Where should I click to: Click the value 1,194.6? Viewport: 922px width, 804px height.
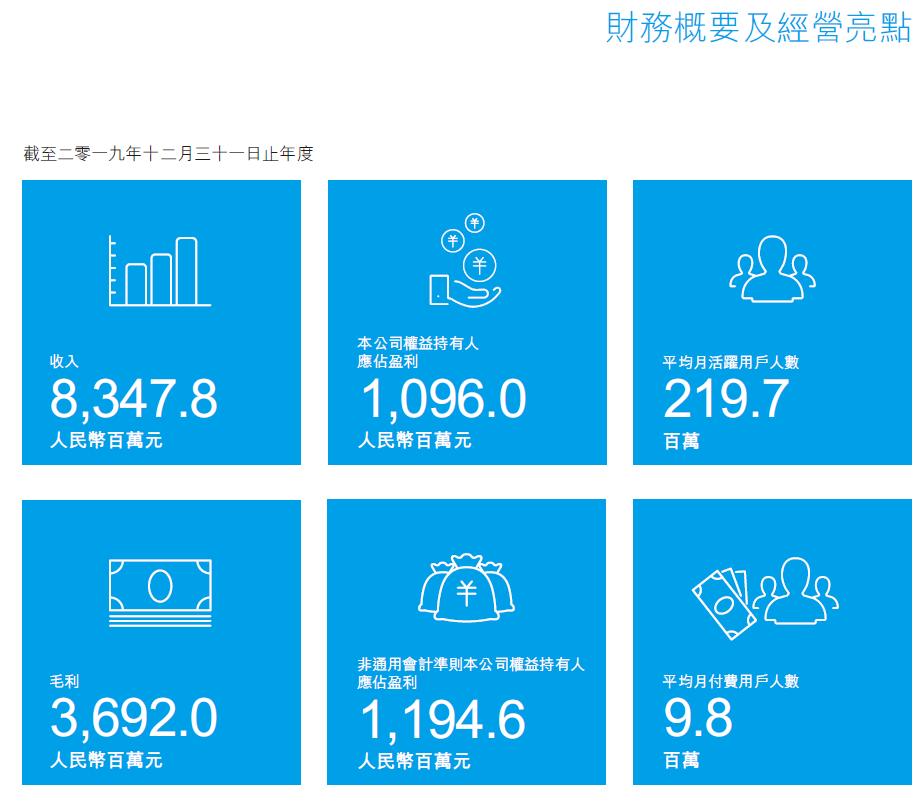[443, 720]
